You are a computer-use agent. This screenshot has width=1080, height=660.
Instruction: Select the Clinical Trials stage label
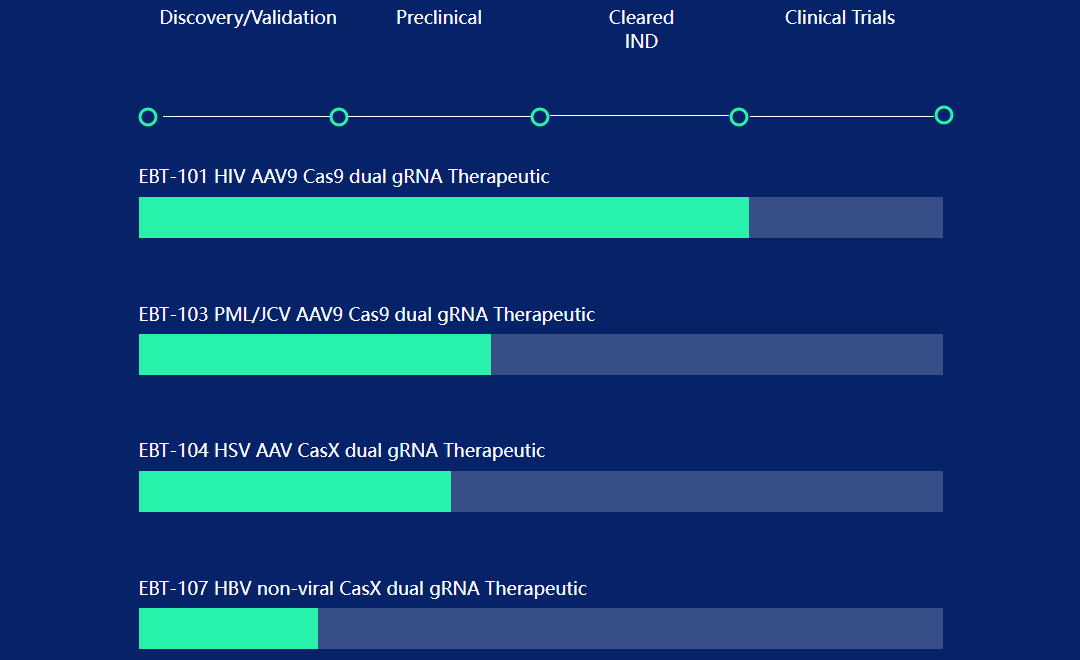click(840, 18)
